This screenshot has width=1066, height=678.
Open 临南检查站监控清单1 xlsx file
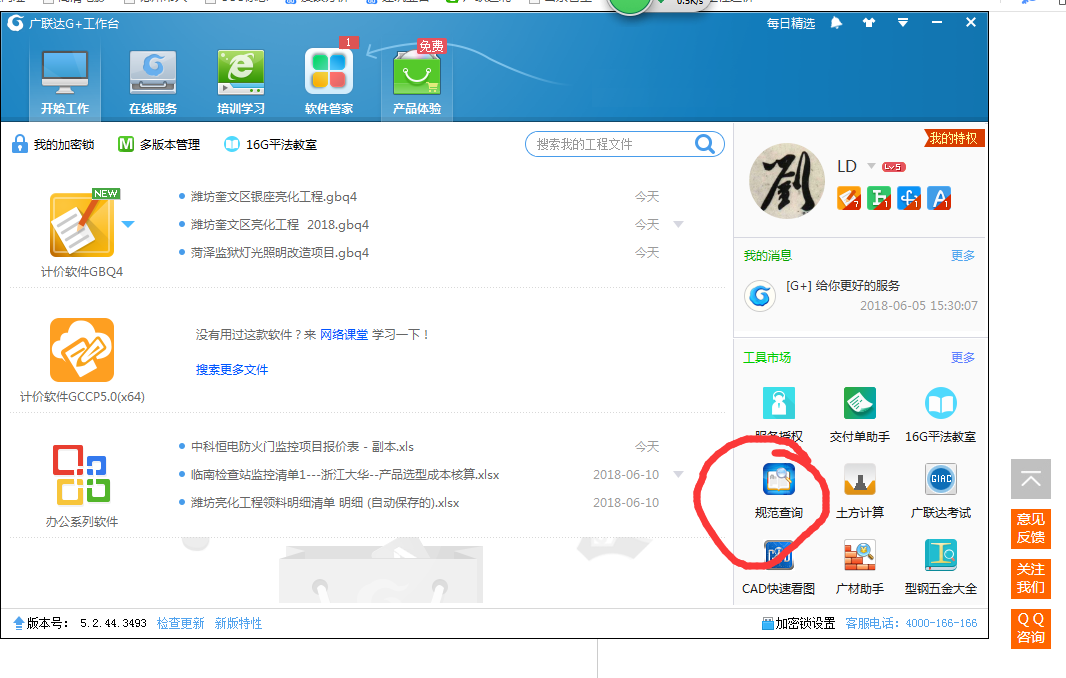(345, 475)
